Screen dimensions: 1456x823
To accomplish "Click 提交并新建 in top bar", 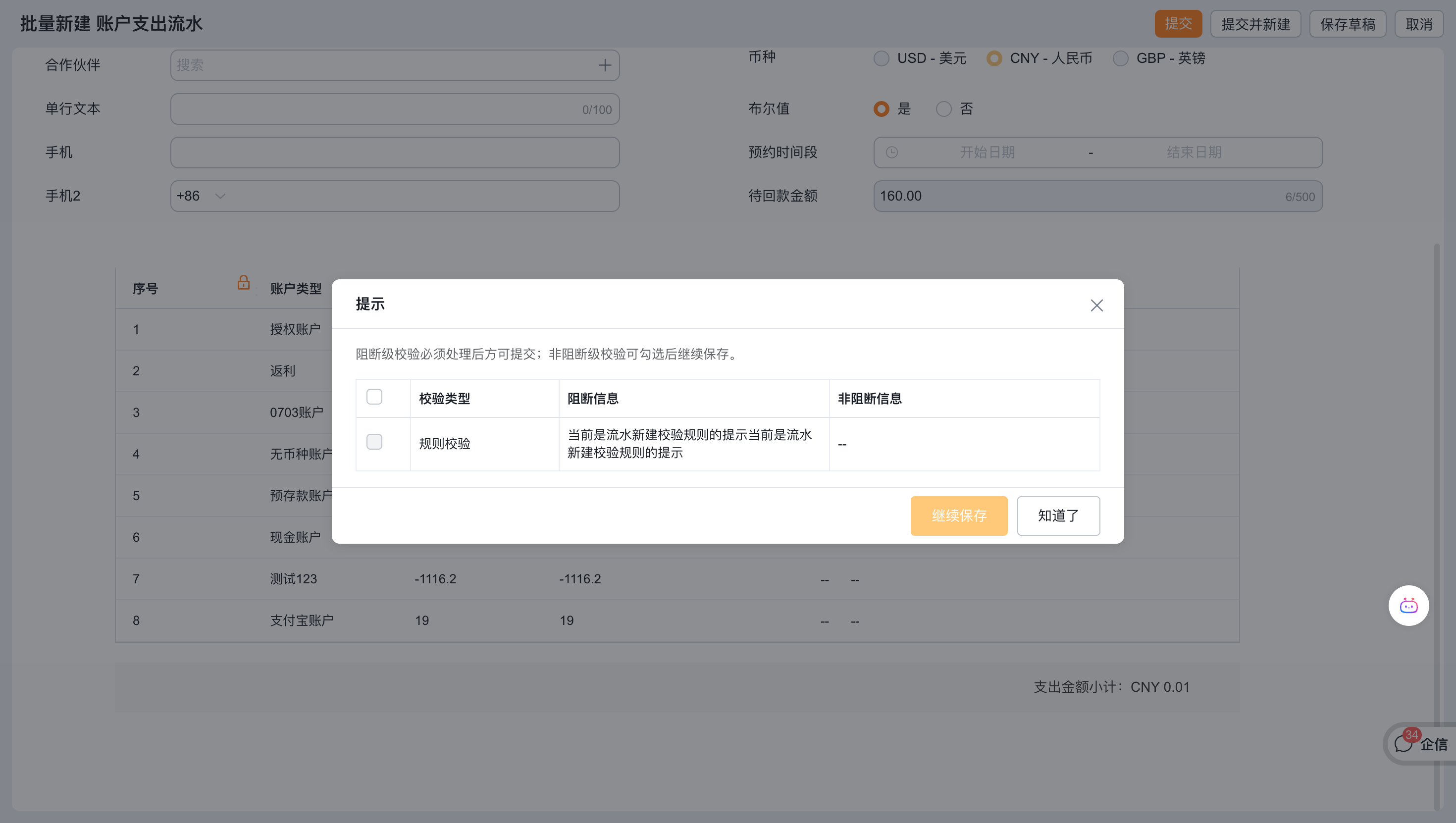I will (1255, 24).
